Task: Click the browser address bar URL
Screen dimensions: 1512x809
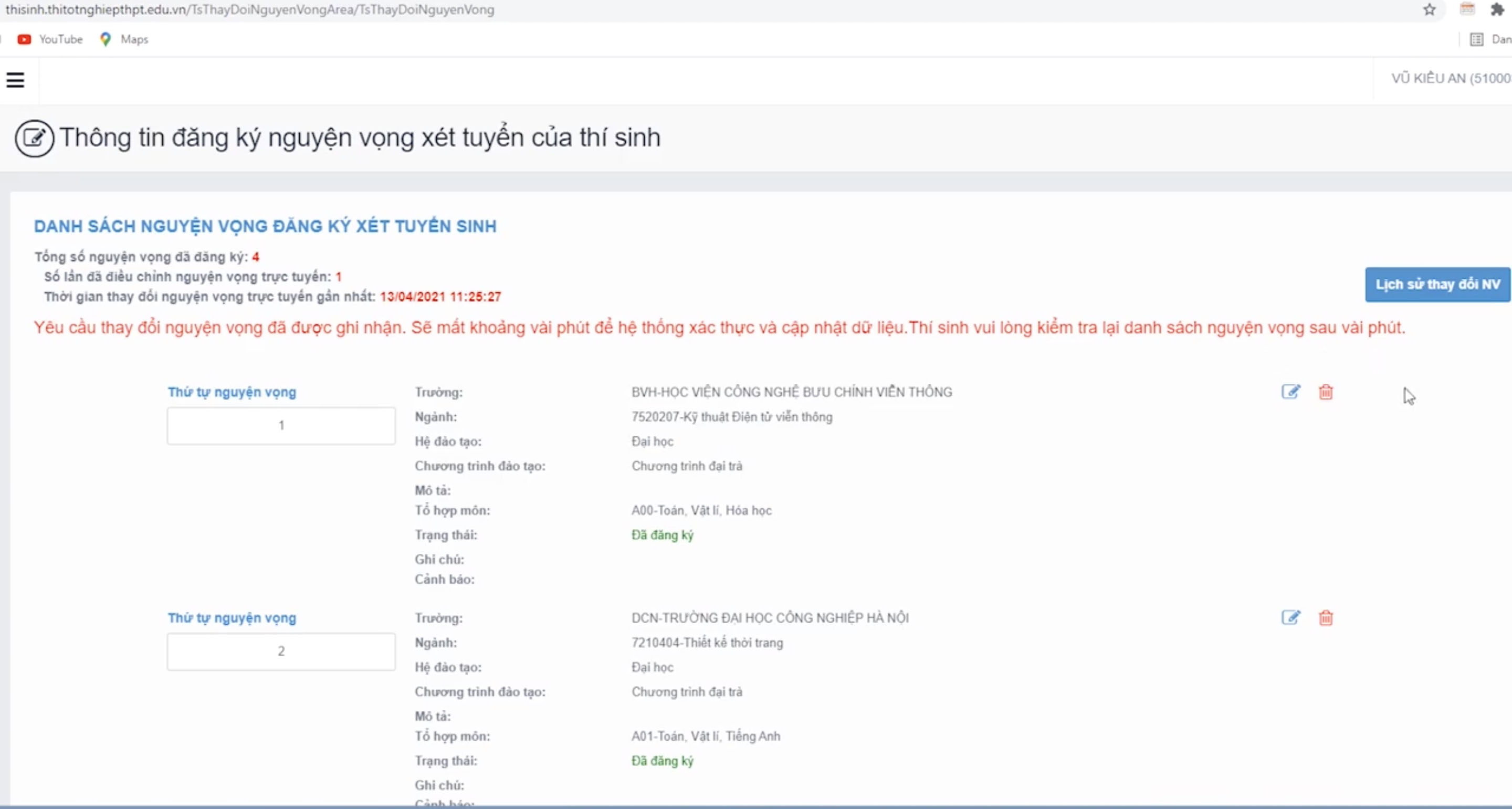Action: [250, 10]
